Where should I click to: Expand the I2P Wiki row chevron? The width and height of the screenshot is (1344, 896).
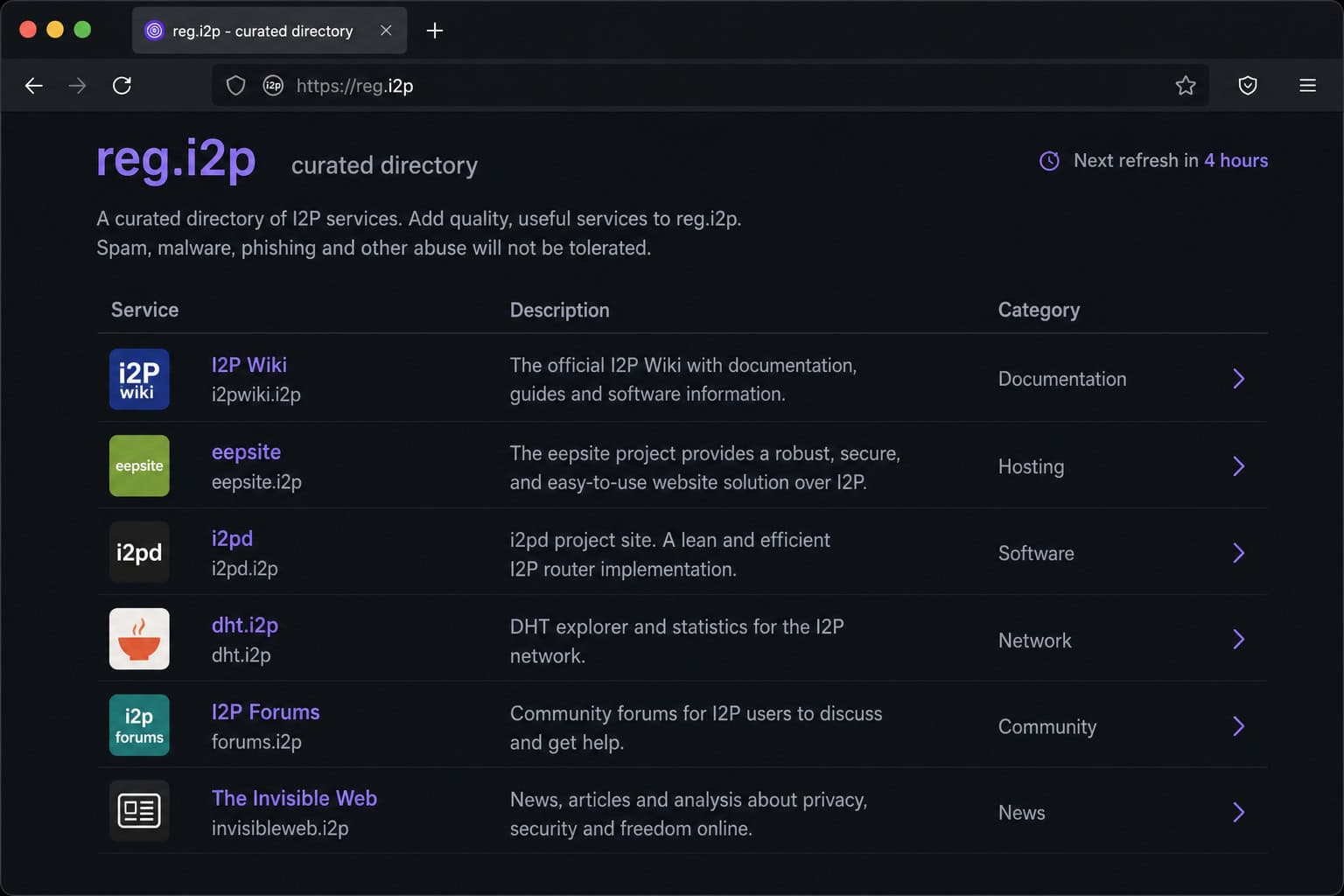(1239, 379)
